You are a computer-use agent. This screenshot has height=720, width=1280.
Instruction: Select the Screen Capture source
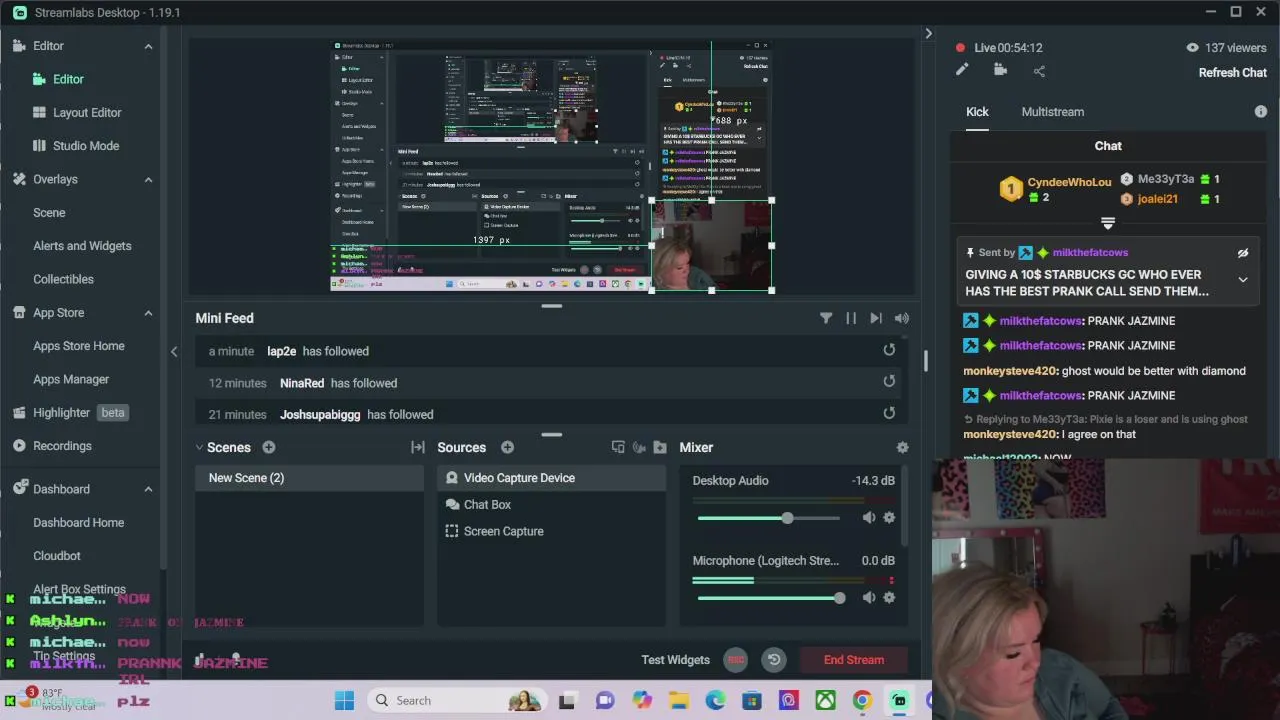point(551,531)
